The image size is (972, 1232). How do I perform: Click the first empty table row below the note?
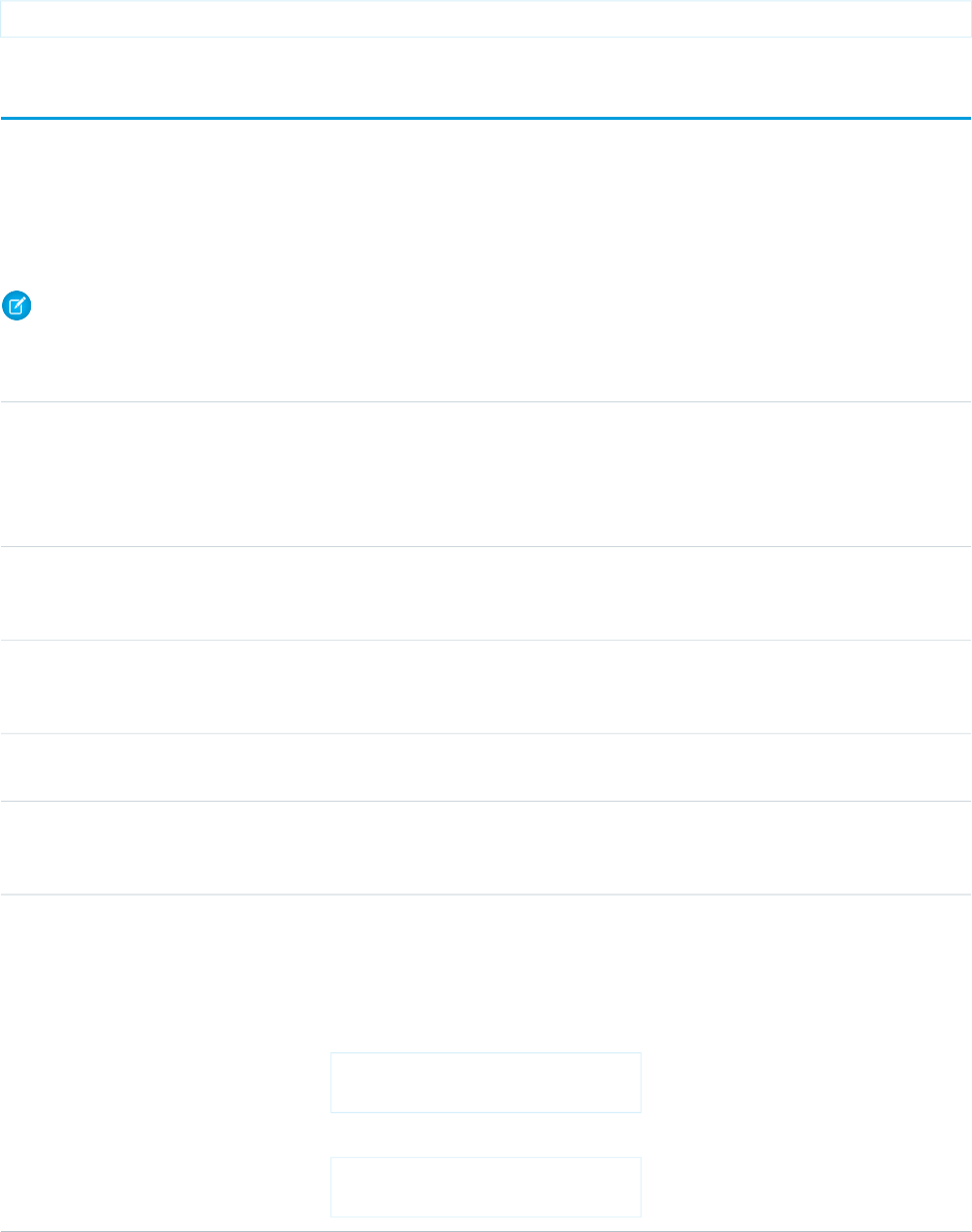(485, 474)
